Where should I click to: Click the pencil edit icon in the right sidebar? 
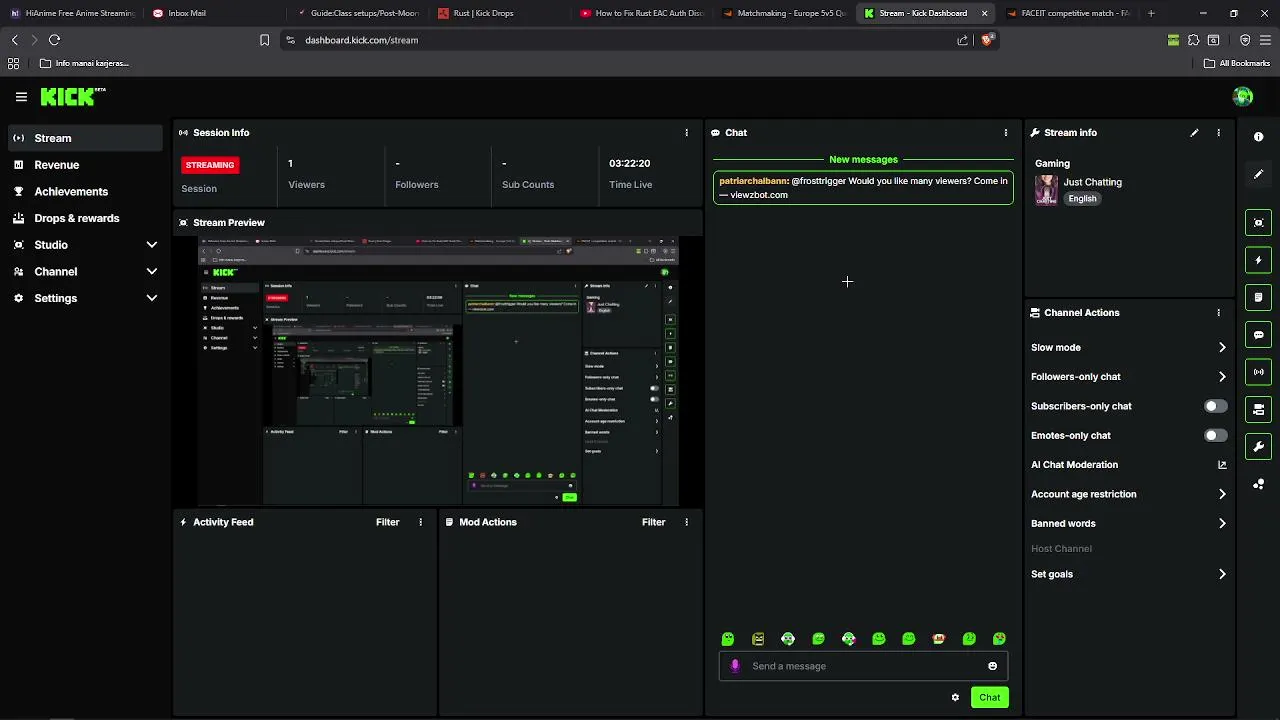click(x=1258, y=174)
